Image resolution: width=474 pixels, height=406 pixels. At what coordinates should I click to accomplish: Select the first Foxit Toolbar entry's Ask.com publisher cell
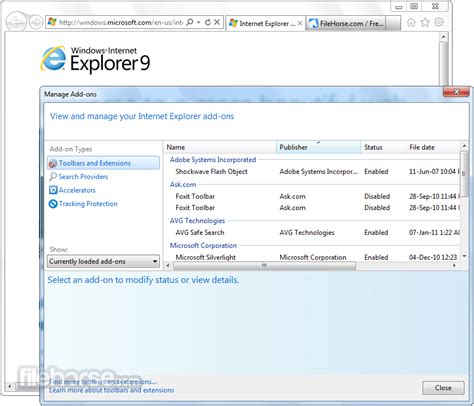[x=292, y=196]
